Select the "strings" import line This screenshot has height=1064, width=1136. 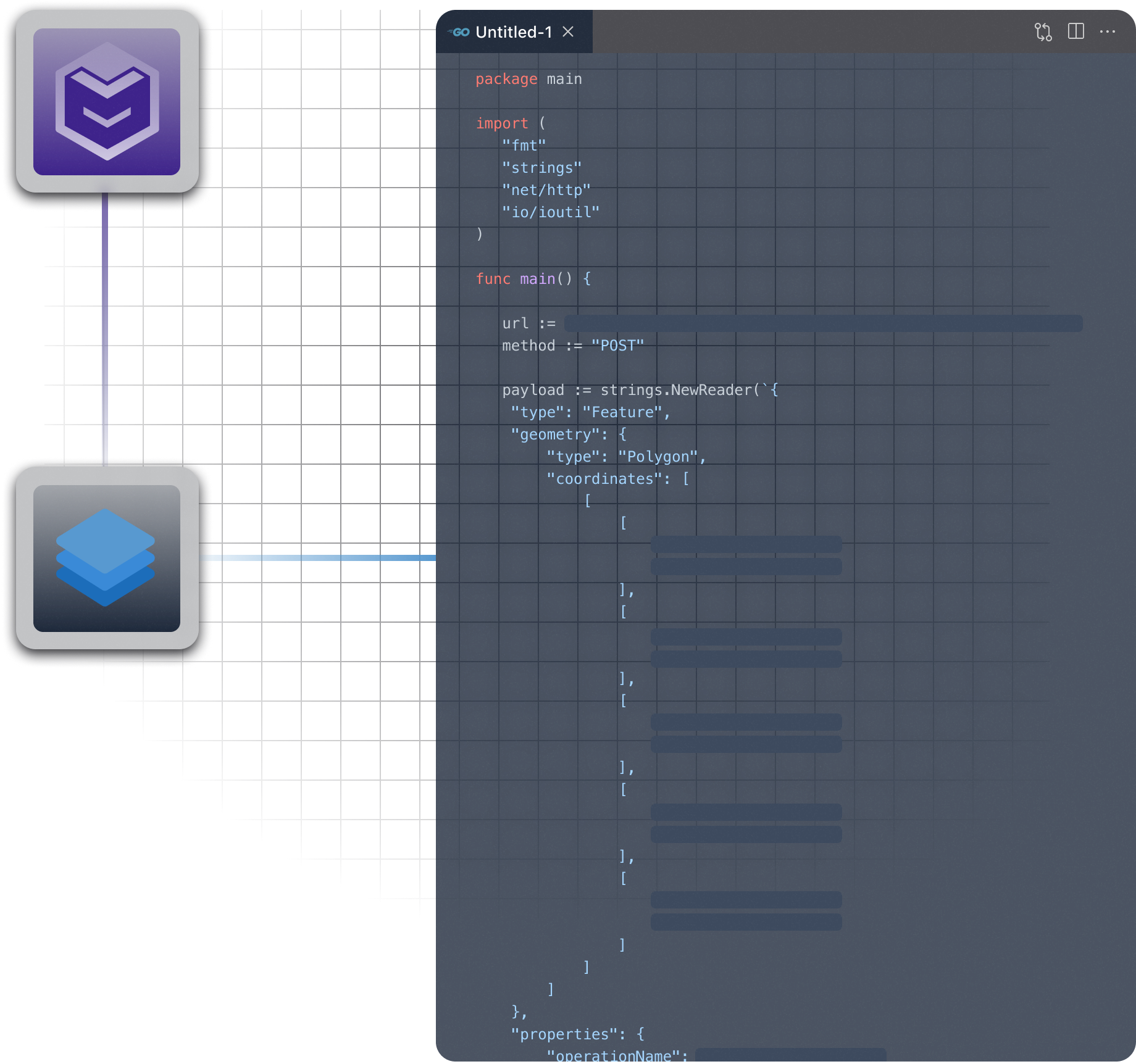[541, 168]
